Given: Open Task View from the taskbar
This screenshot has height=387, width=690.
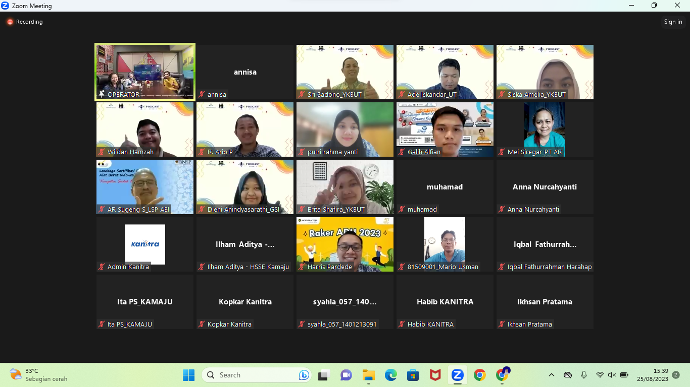Looking at the screenshot, I should click(323, 375).
